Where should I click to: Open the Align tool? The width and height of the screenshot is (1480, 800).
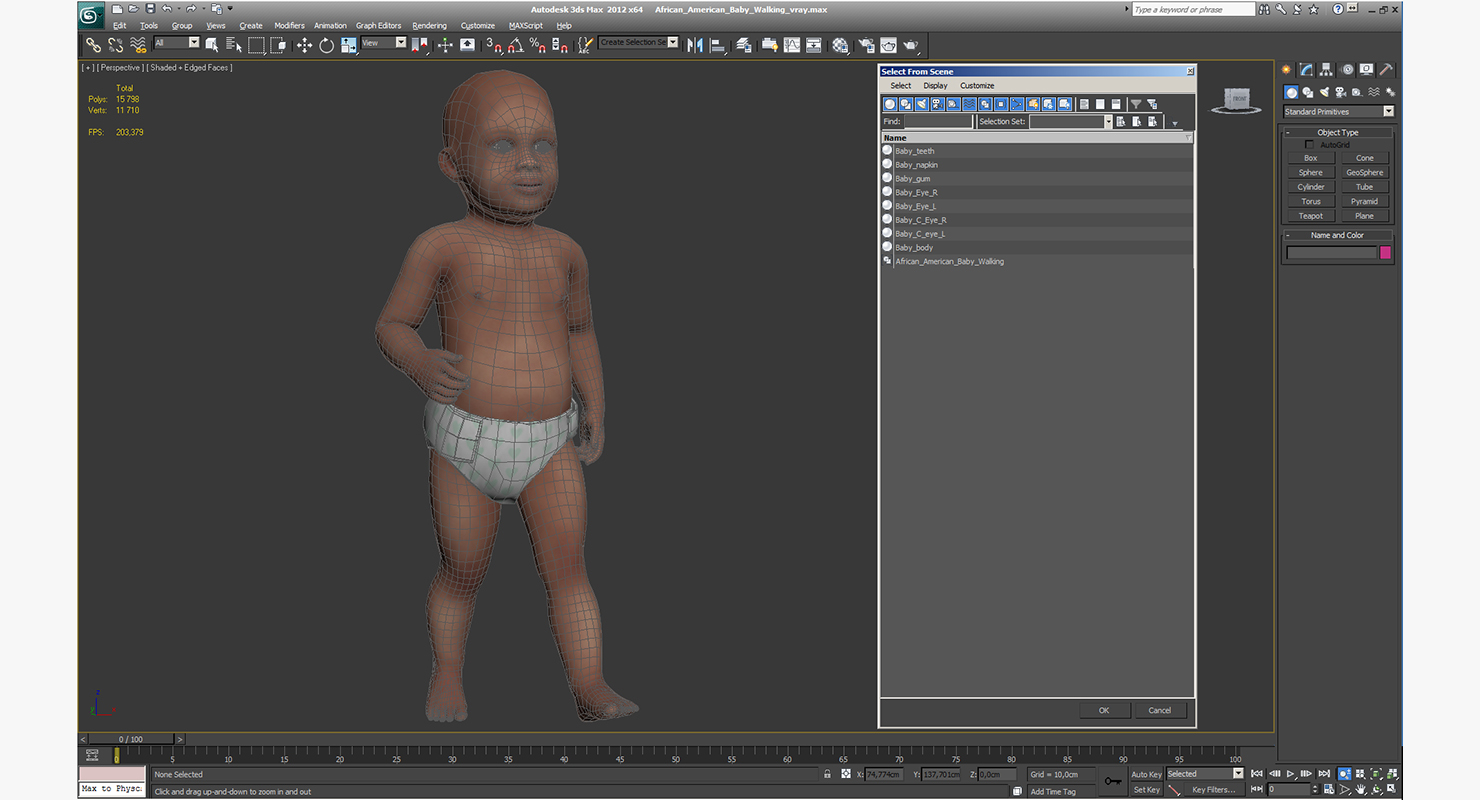(717, 45)
